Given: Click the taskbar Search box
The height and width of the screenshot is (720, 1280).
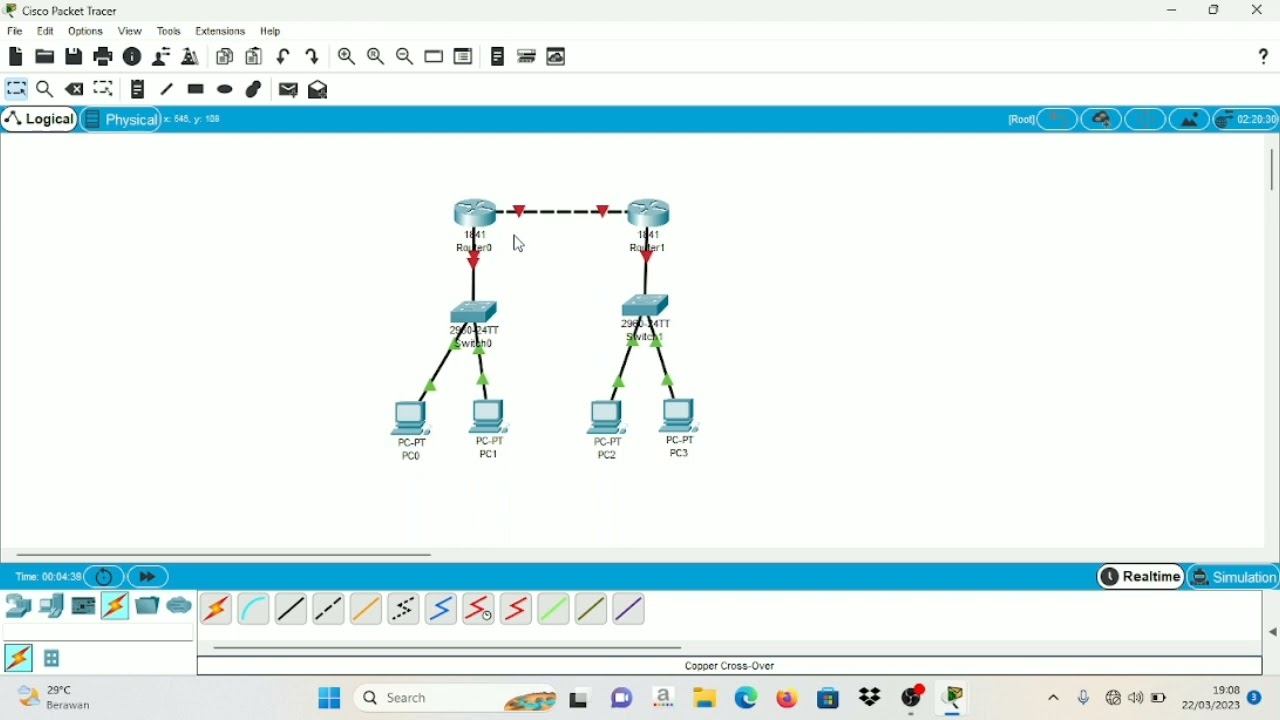Looking at the screenshot, I should (457, 699).
